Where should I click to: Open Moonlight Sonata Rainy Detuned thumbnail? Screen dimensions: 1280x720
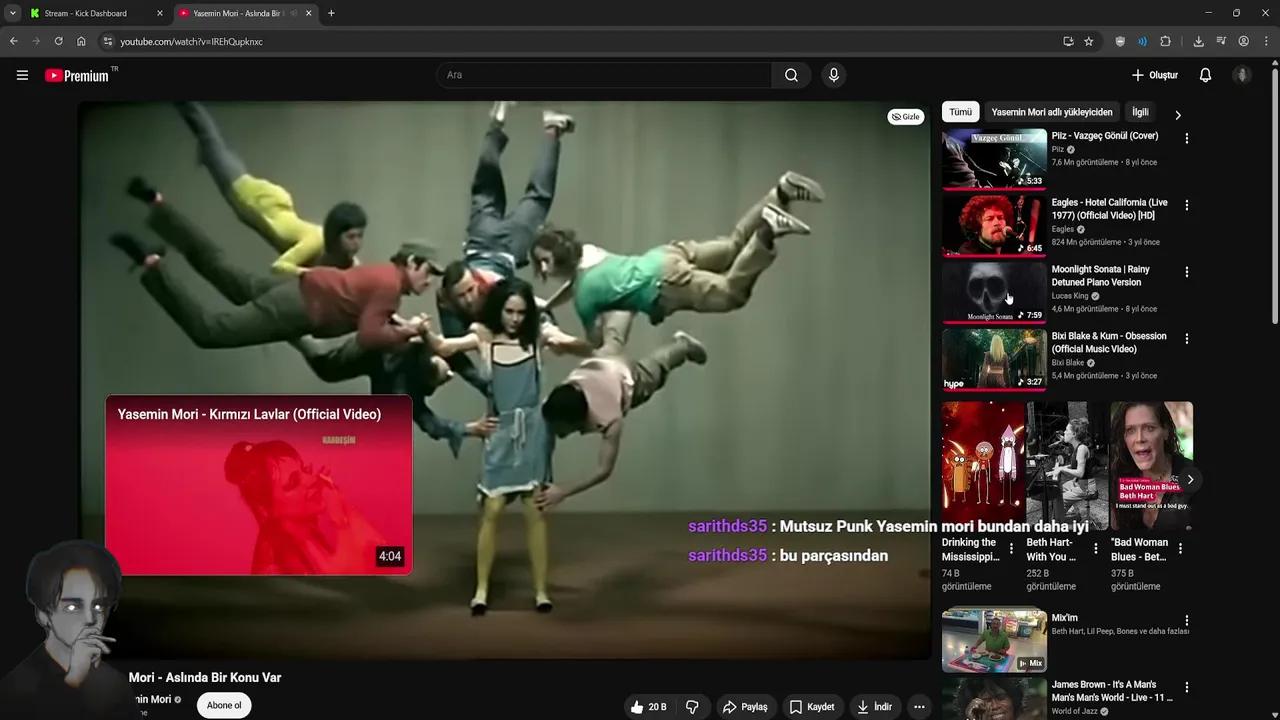click(994, 292)
